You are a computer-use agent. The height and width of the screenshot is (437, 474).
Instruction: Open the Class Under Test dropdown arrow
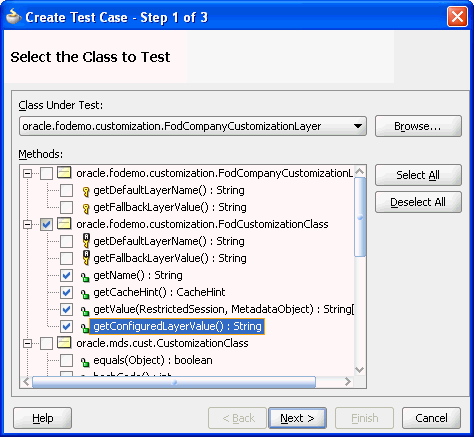358,126
